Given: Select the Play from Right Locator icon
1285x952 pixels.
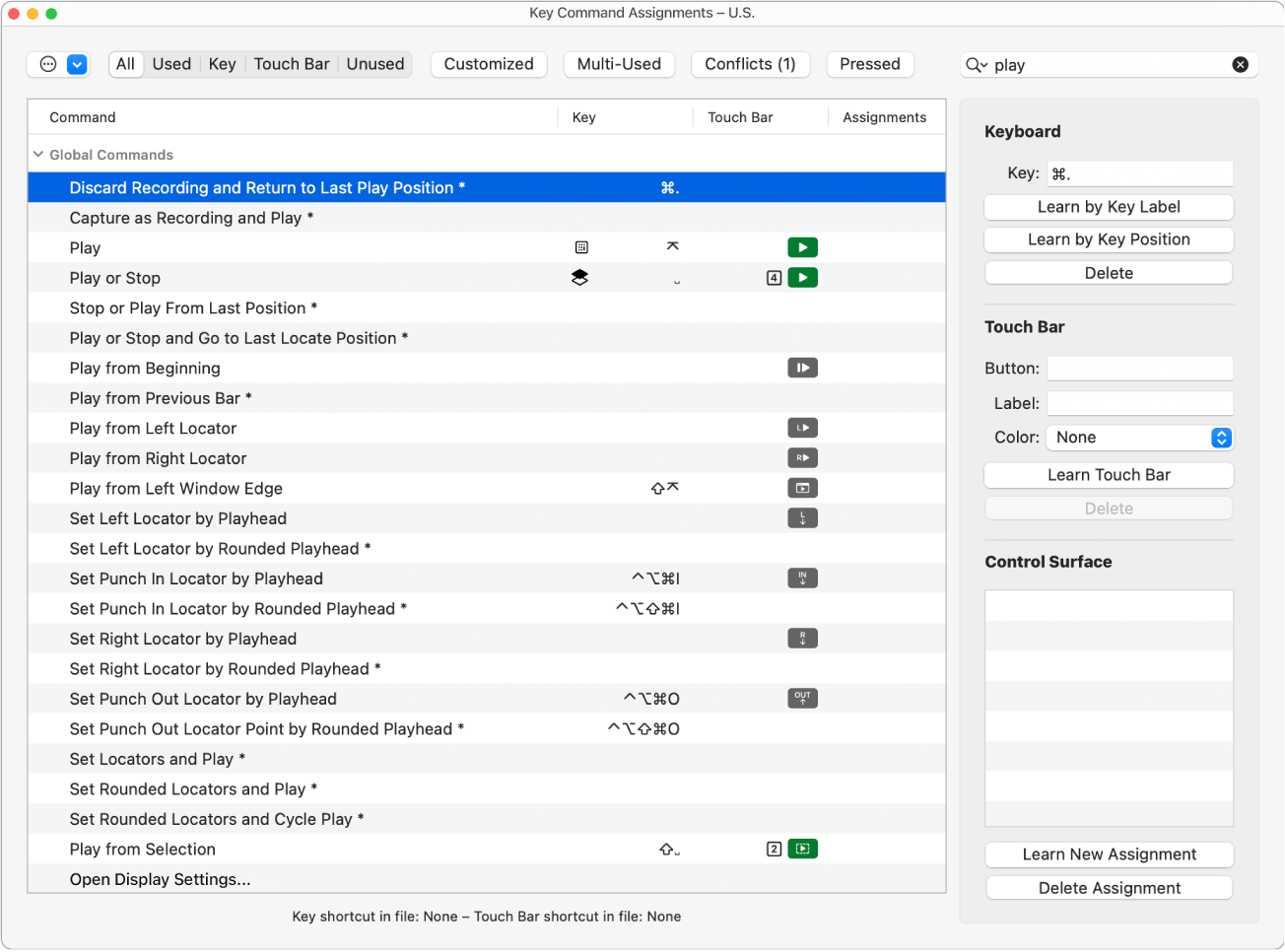Looking at the screenshot, I should pos(802,458).
